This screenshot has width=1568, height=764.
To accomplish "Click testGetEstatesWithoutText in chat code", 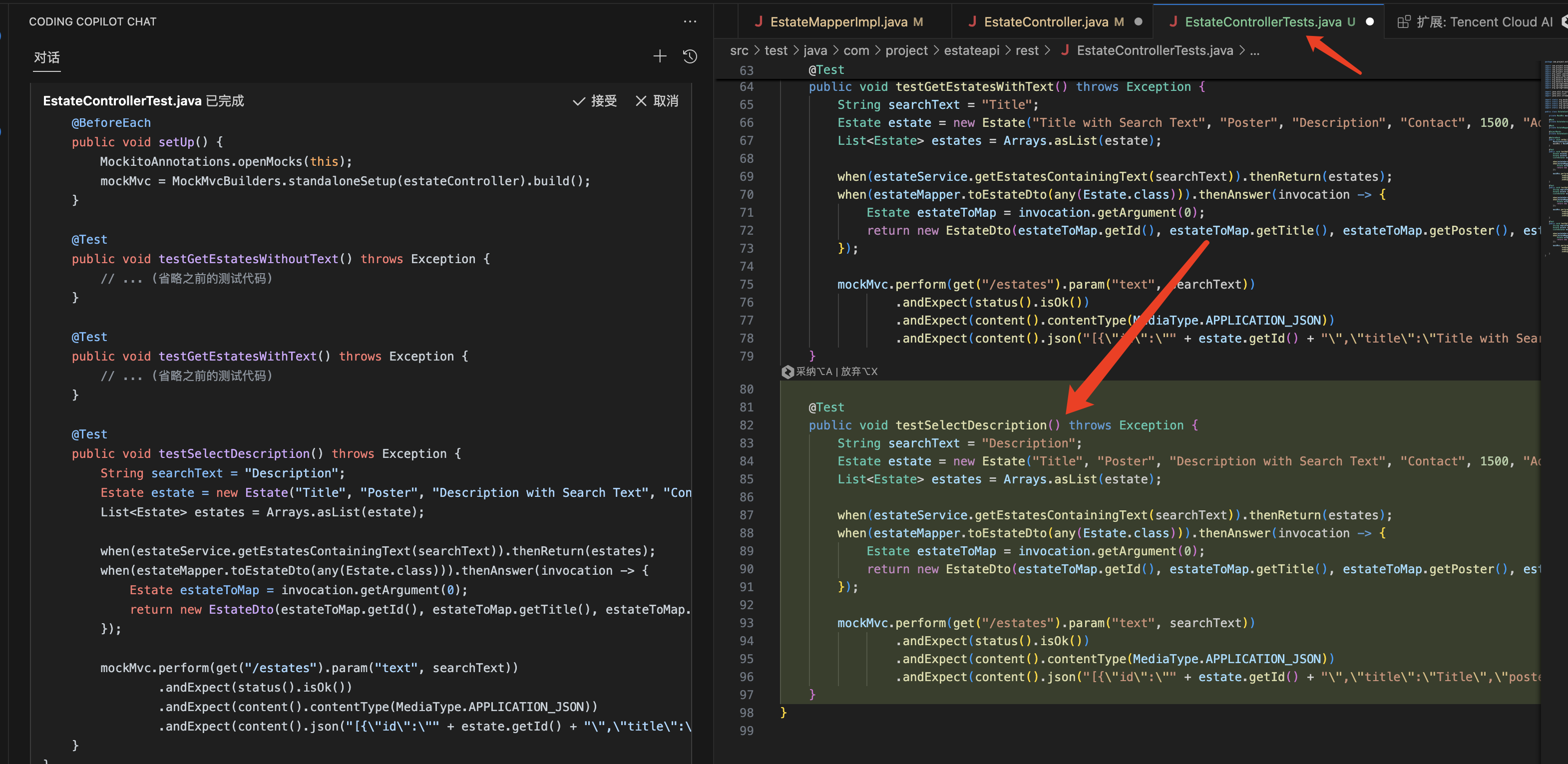I will pyautogui.click(x=248, y=259).
